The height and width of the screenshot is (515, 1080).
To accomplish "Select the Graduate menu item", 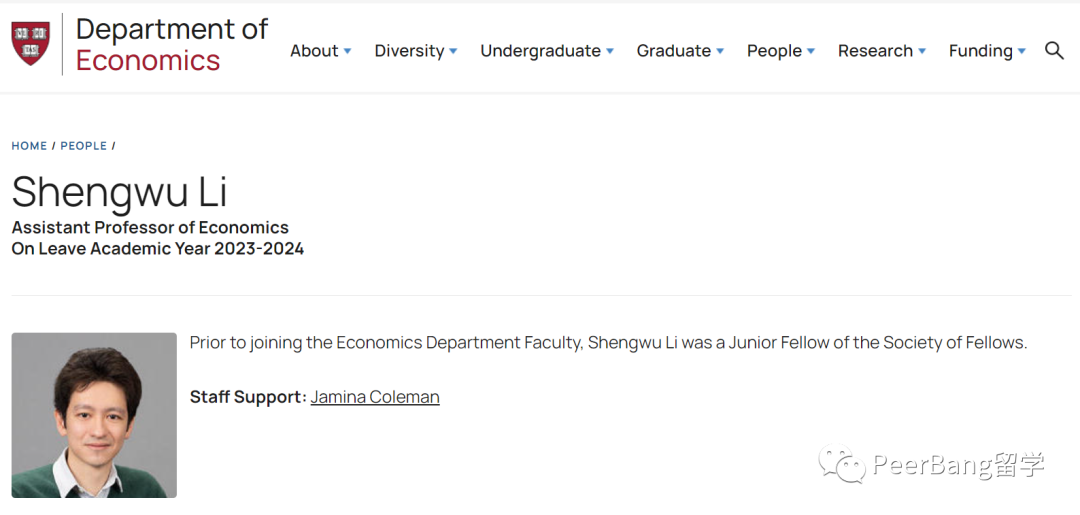I will tap(673, 51).
